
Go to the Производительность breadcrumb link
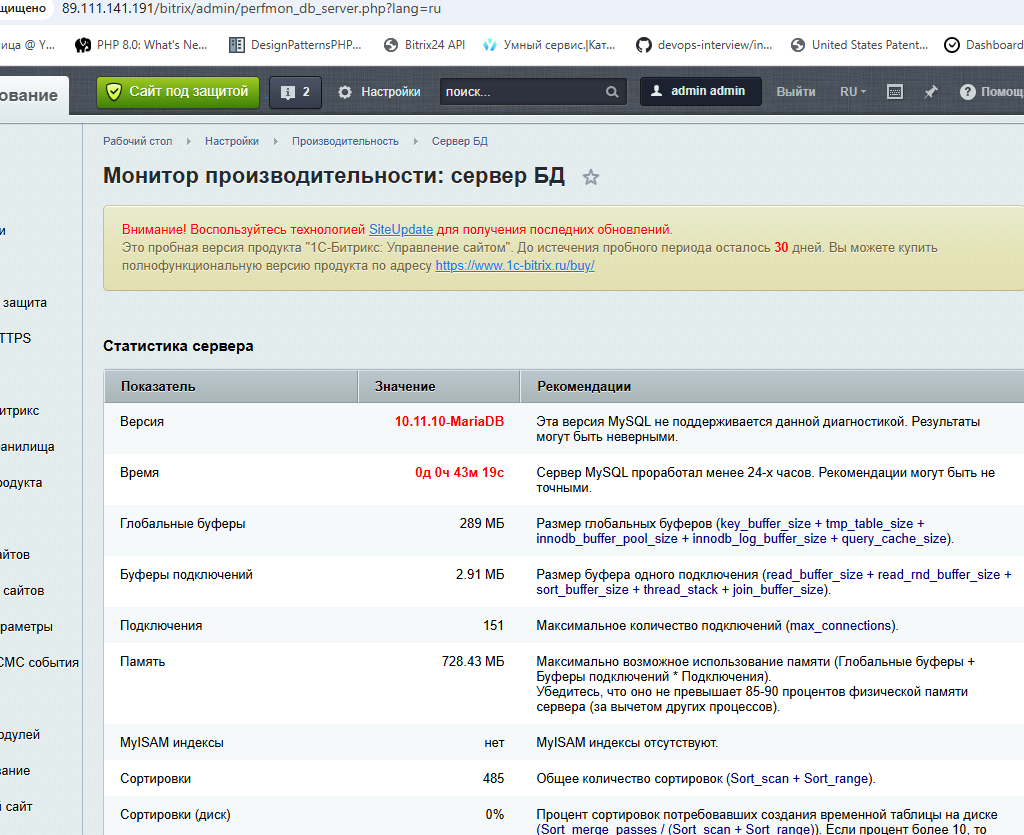345,141
